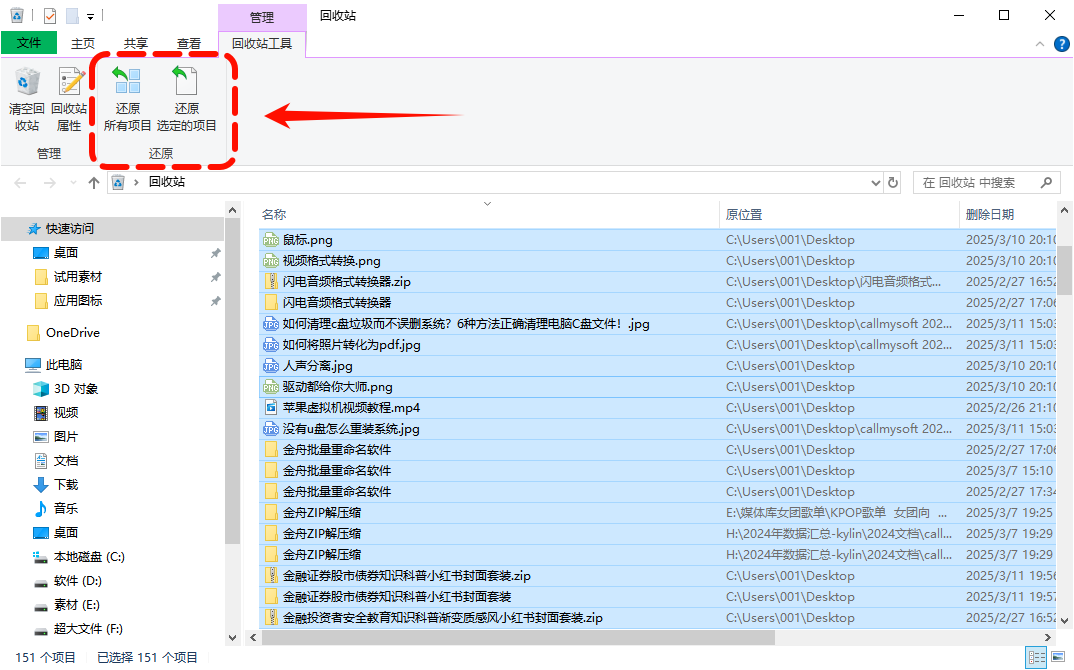Unpin 桌面 using its pin icon
The width and height of the screenshot is (1074, 670).
coord(215,253)
